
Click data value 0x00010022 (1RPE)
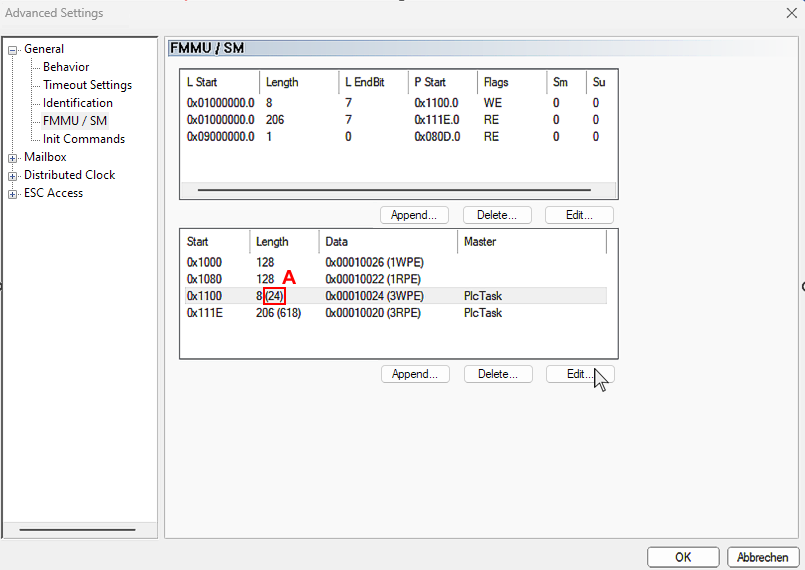coord(373,279)
